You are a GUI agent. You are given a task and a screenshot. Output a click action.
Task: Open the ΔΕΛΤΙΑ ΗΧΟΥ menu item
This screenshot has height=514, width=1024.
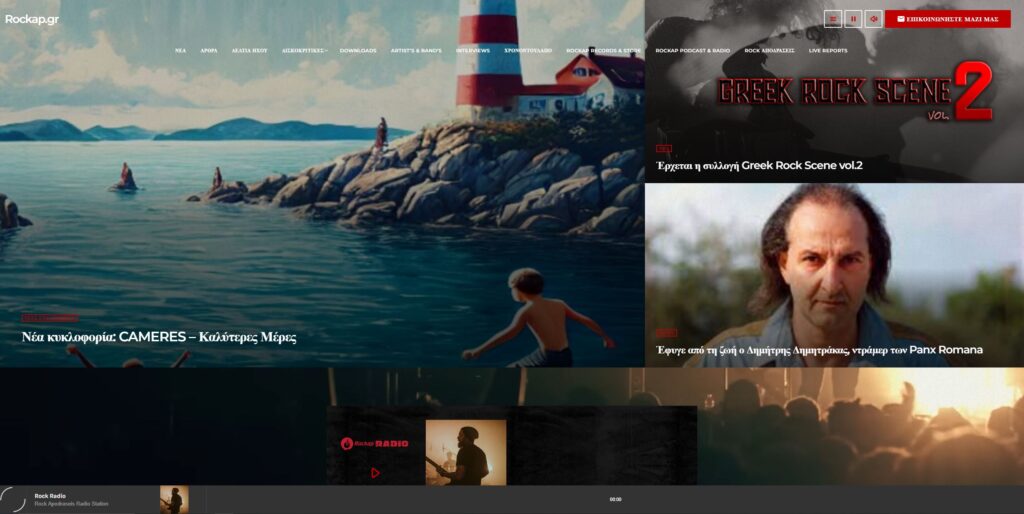pyautogui.click(x=249, y=50)
